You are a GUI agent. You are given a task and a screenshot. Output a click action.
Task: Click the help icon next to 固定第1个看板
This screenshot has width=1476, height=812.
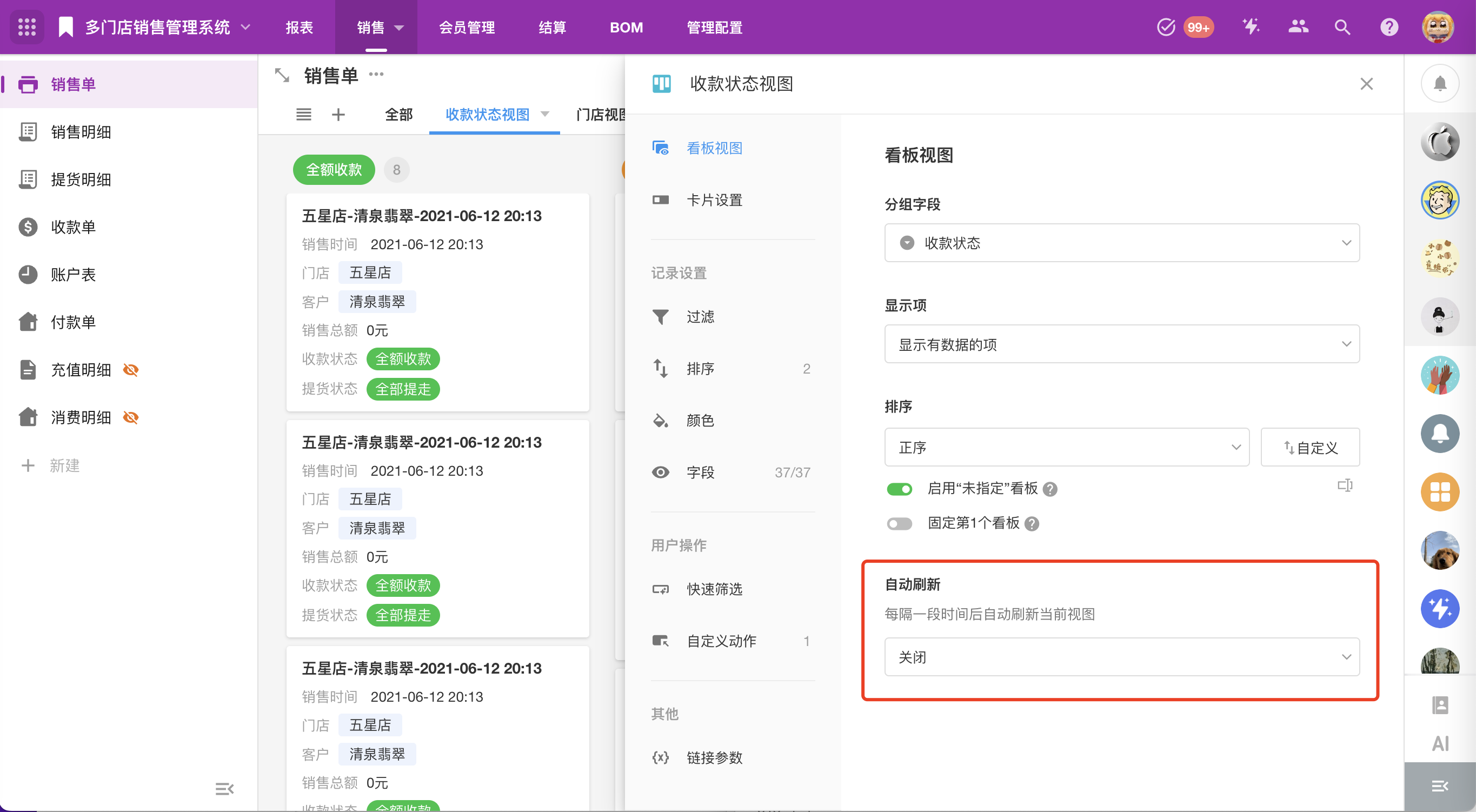pos(1032,524)
